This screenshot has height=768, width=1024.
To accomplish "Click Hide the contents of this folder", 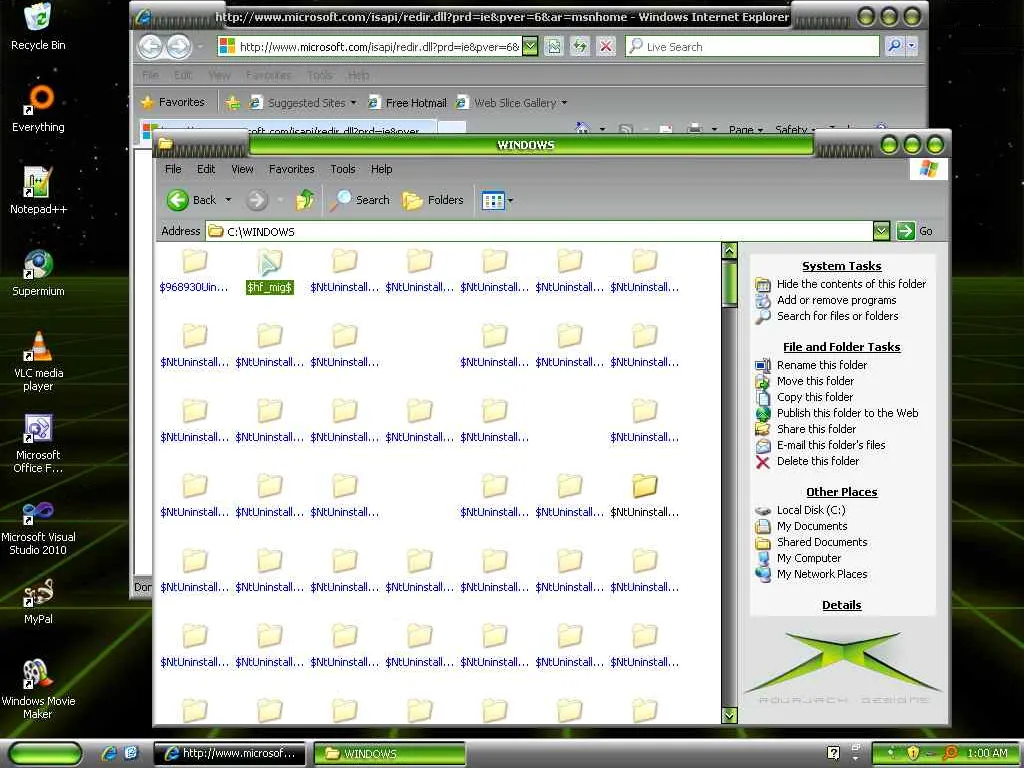I will tap(851, 284).
